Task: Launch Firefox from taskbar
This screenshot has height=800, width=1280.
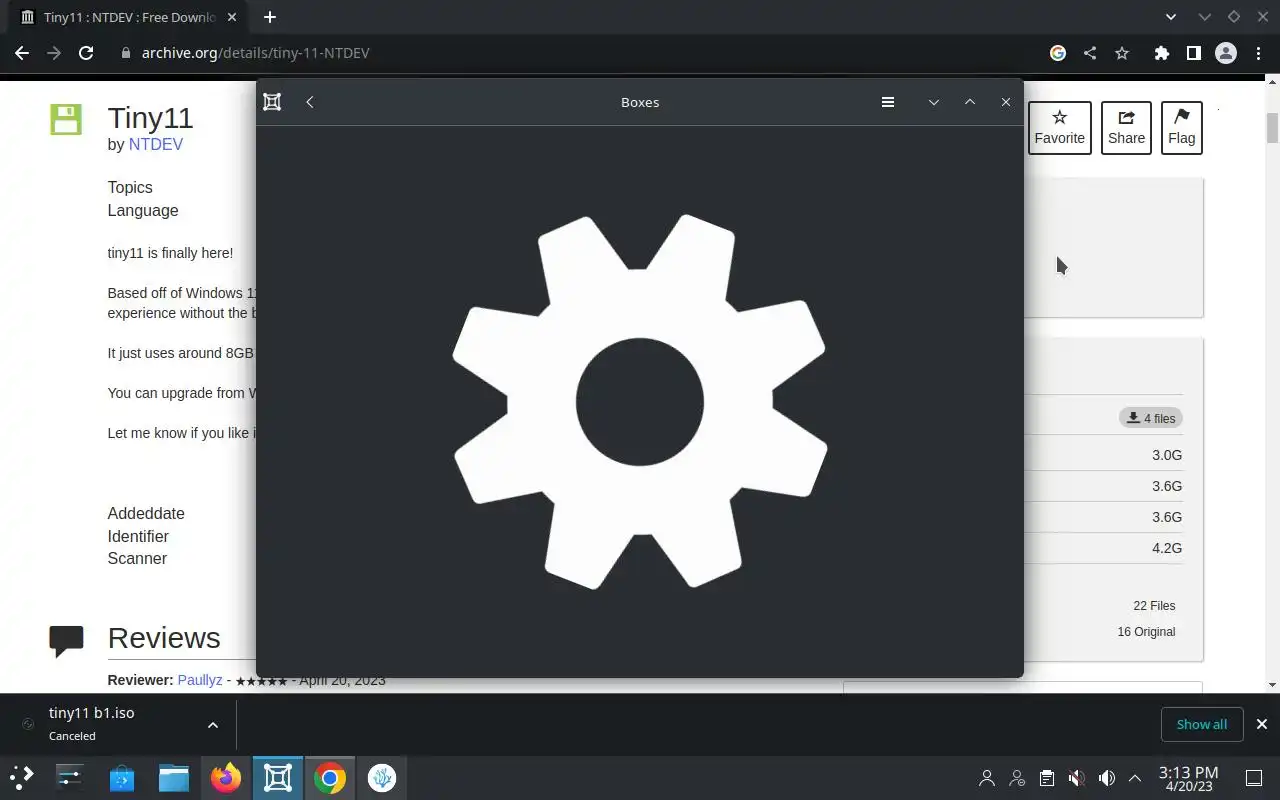Action: click(226, 777)
